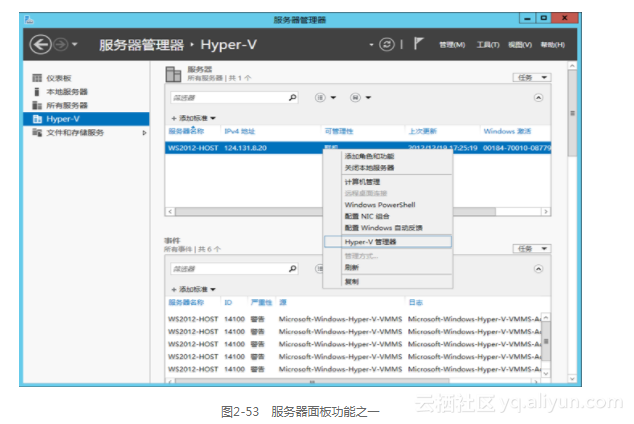This screenshot has height=424, width=634.
Task: Sort by IPv4 地址 column
Action: [240, 131]
